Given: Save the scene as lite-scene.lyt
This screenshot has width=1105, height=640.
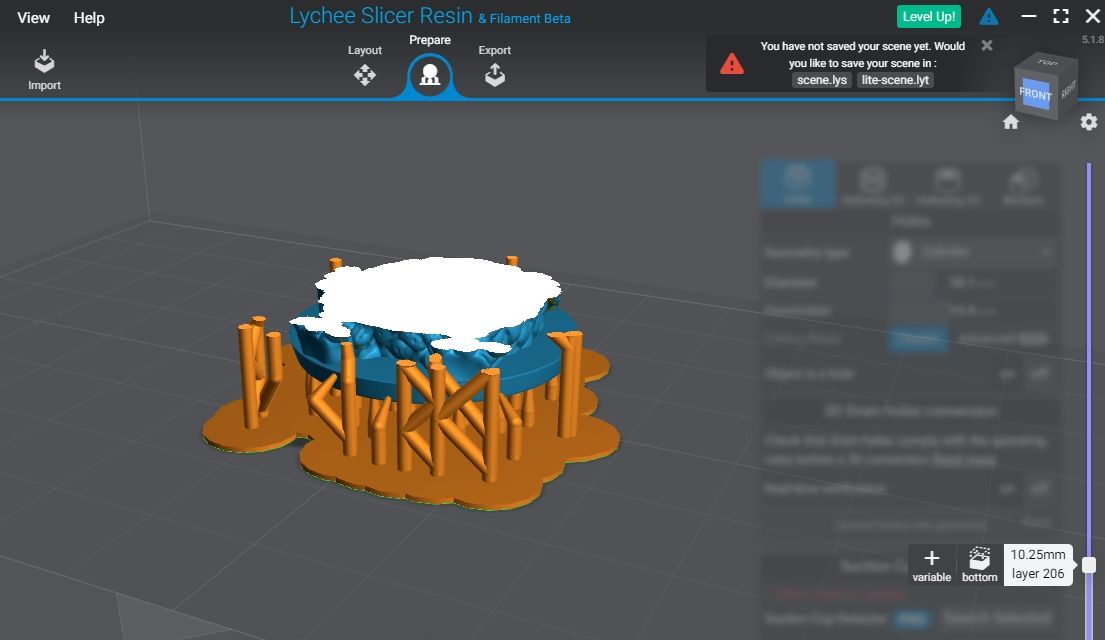Looking at the screenshot, I should [895, 80].
